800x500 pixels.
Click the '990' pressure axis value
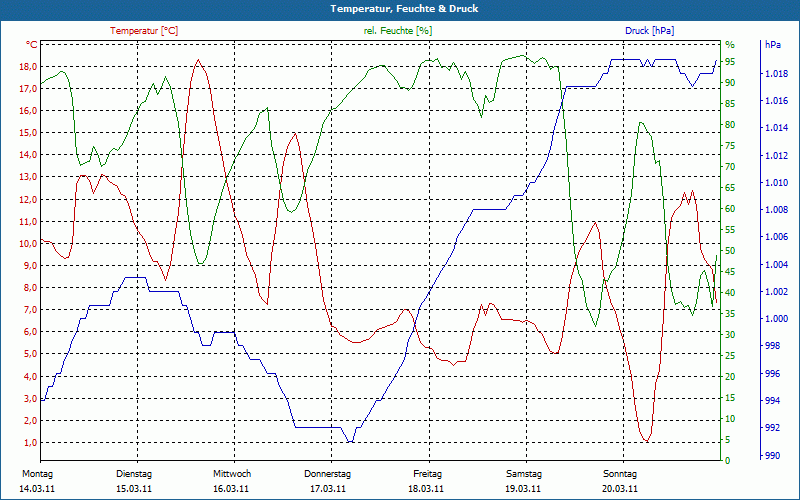[x=773, y=456]
